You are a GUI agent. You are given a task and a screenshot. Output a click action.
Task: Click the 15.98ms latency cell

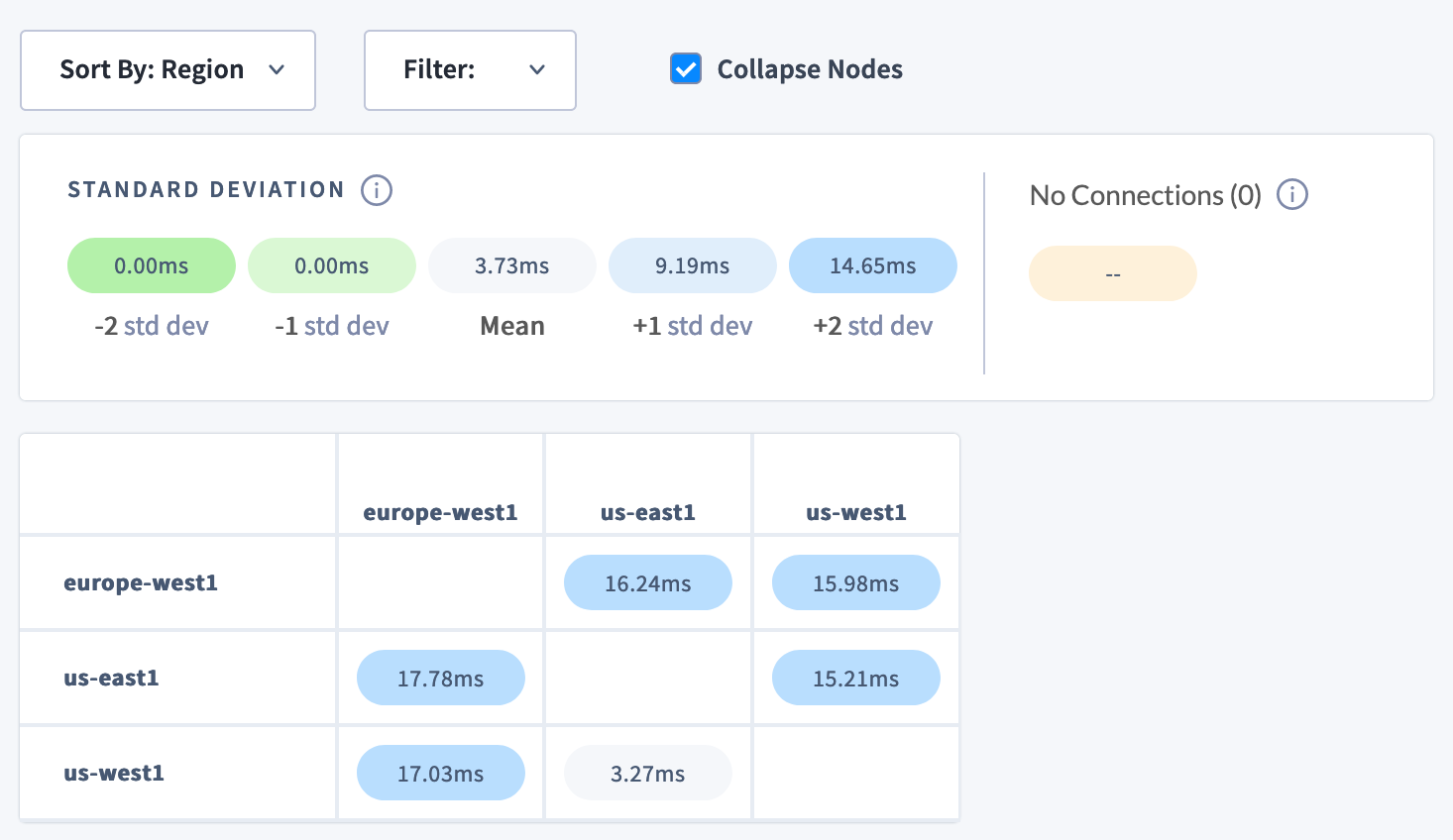point(855,582)
